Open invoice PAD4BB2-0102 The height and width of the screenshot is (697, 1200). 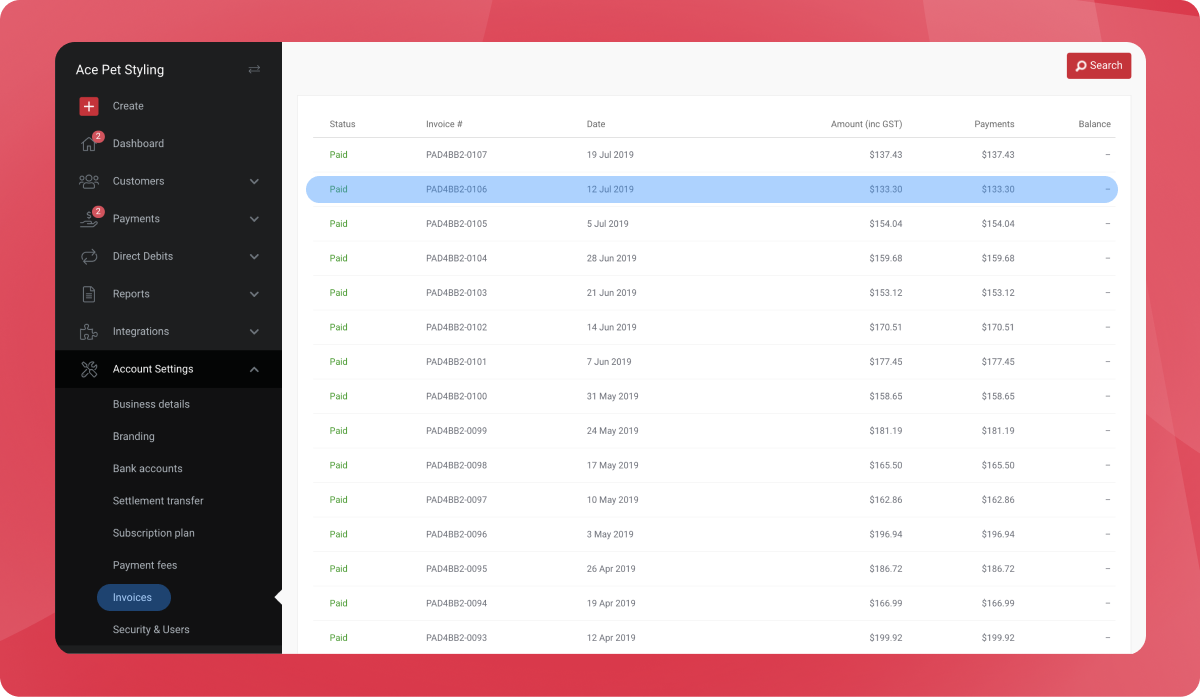(x=456, y=327)
